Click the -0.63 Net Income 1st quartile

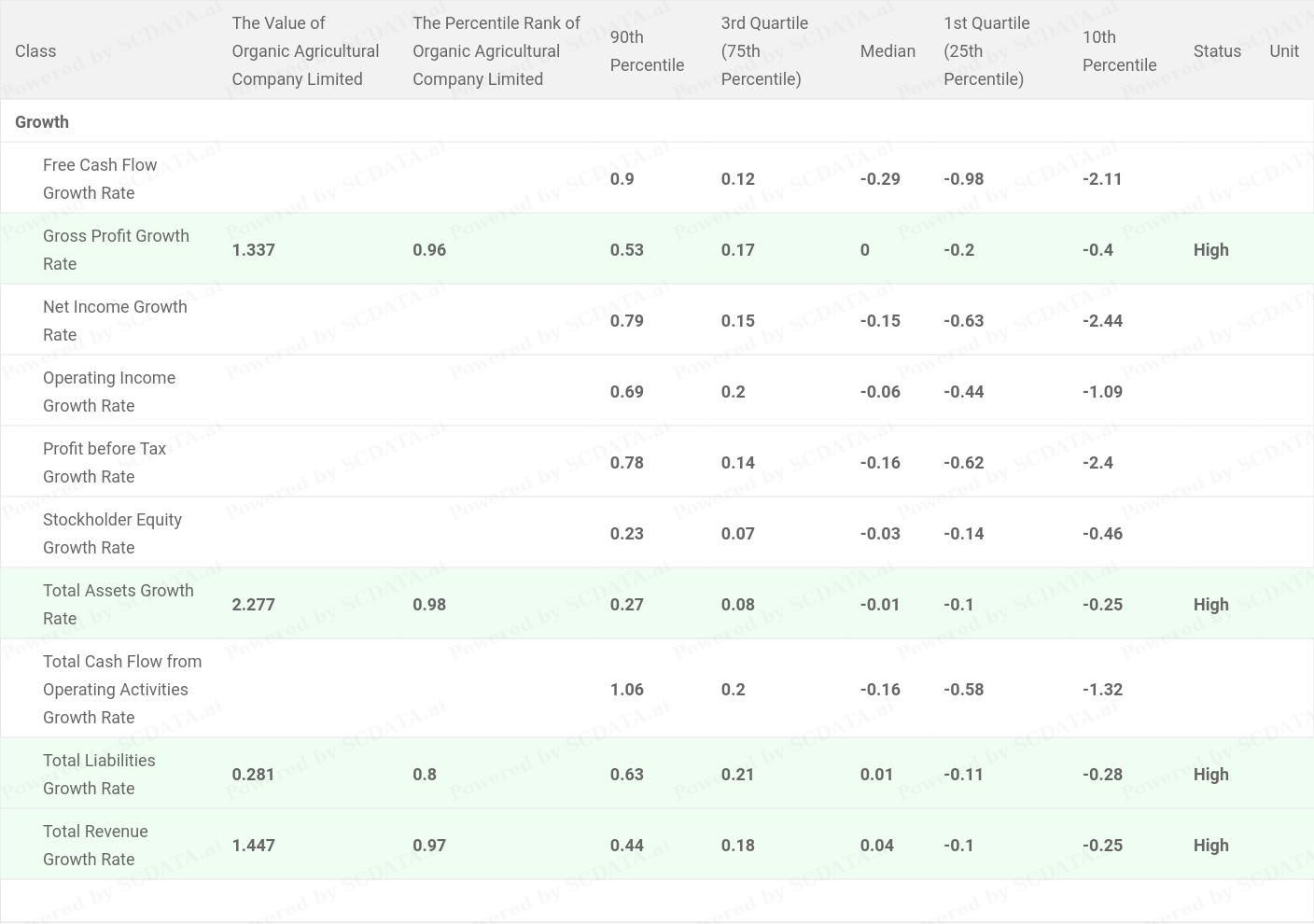[x=963, y=321]
